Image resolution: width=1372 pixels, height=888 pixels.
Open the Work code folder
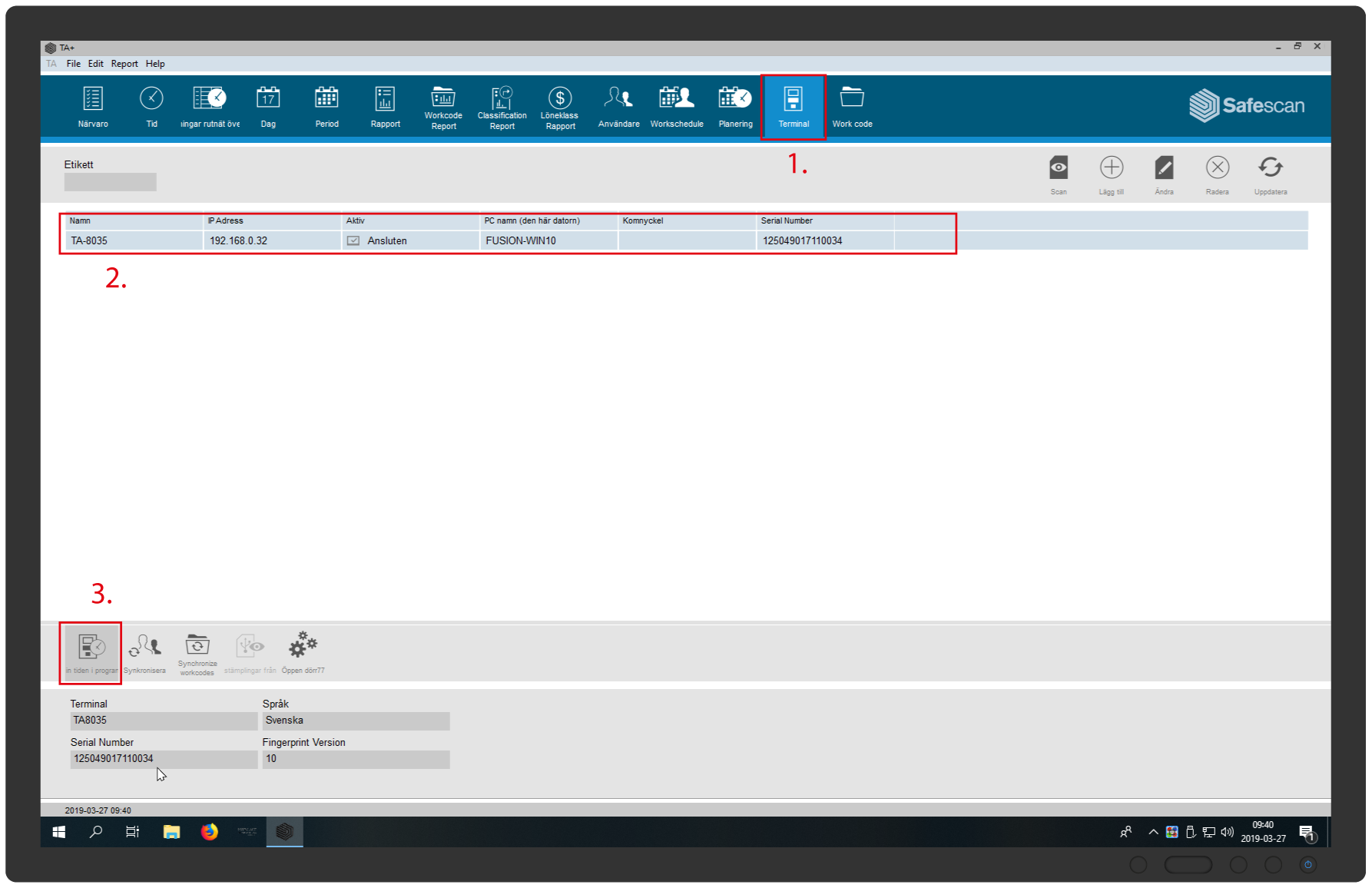pyautogui.click(x=852, y=107)
